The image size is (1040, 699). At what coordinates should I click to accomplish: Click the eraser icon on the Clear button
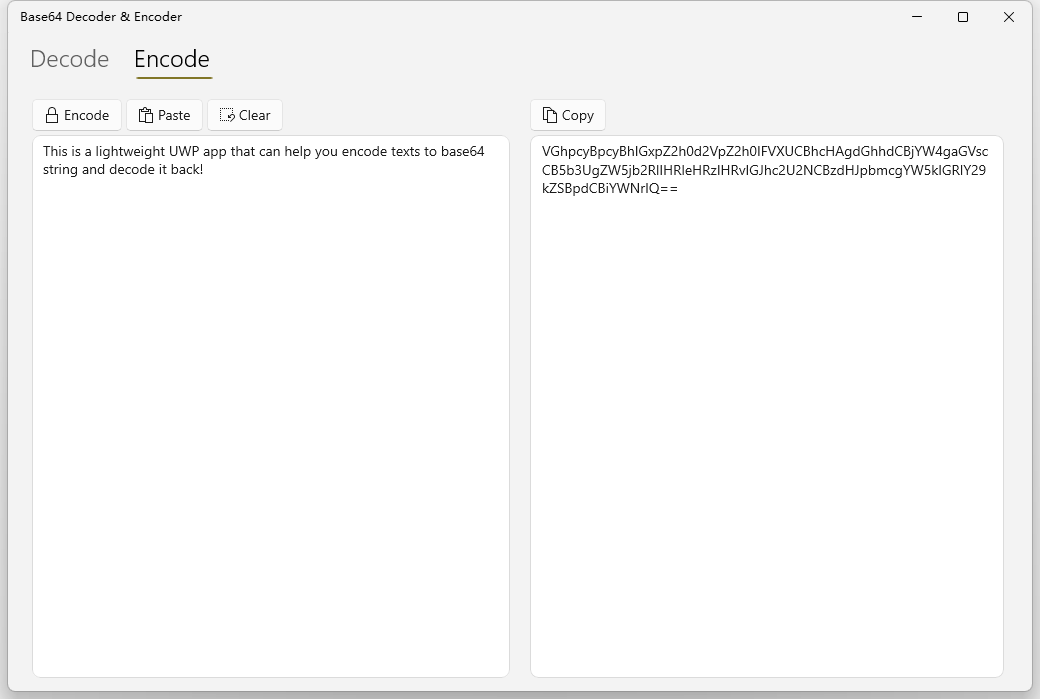click(x=227, y=115)
